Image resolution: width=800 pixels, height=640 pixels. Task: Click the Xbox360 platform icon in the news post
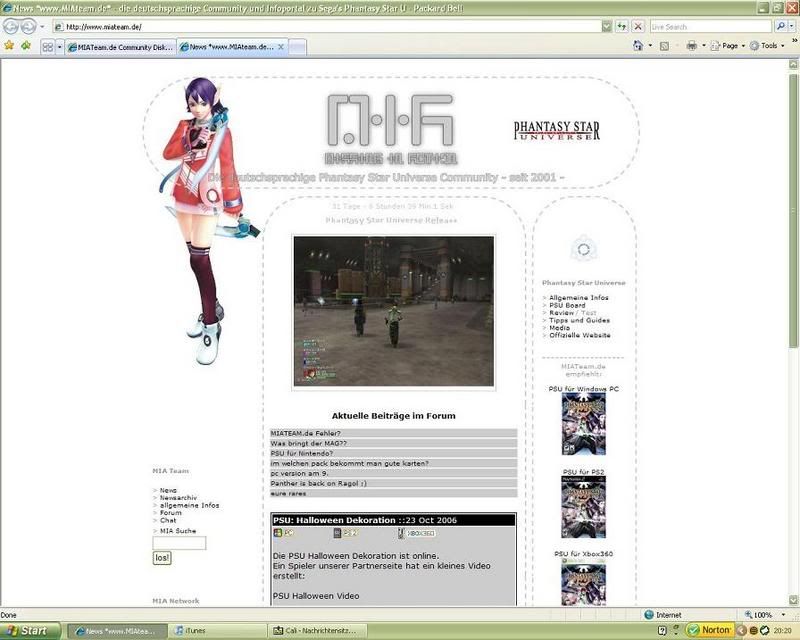tap(416, 533)
